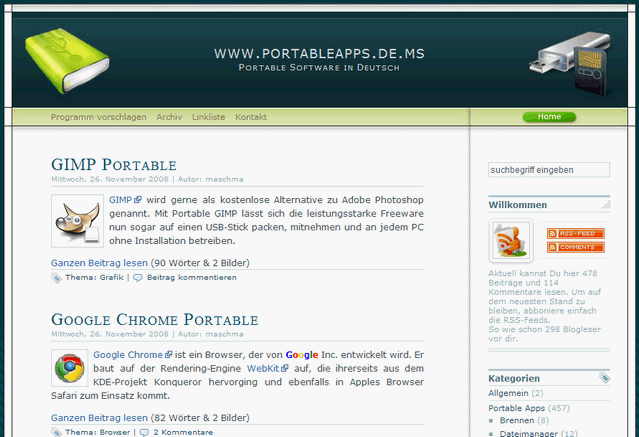The height and width of the screenshot is (437, 639).
Task: Open the Google Chrome logo thumbnail
Action: [x=70, y=368]
